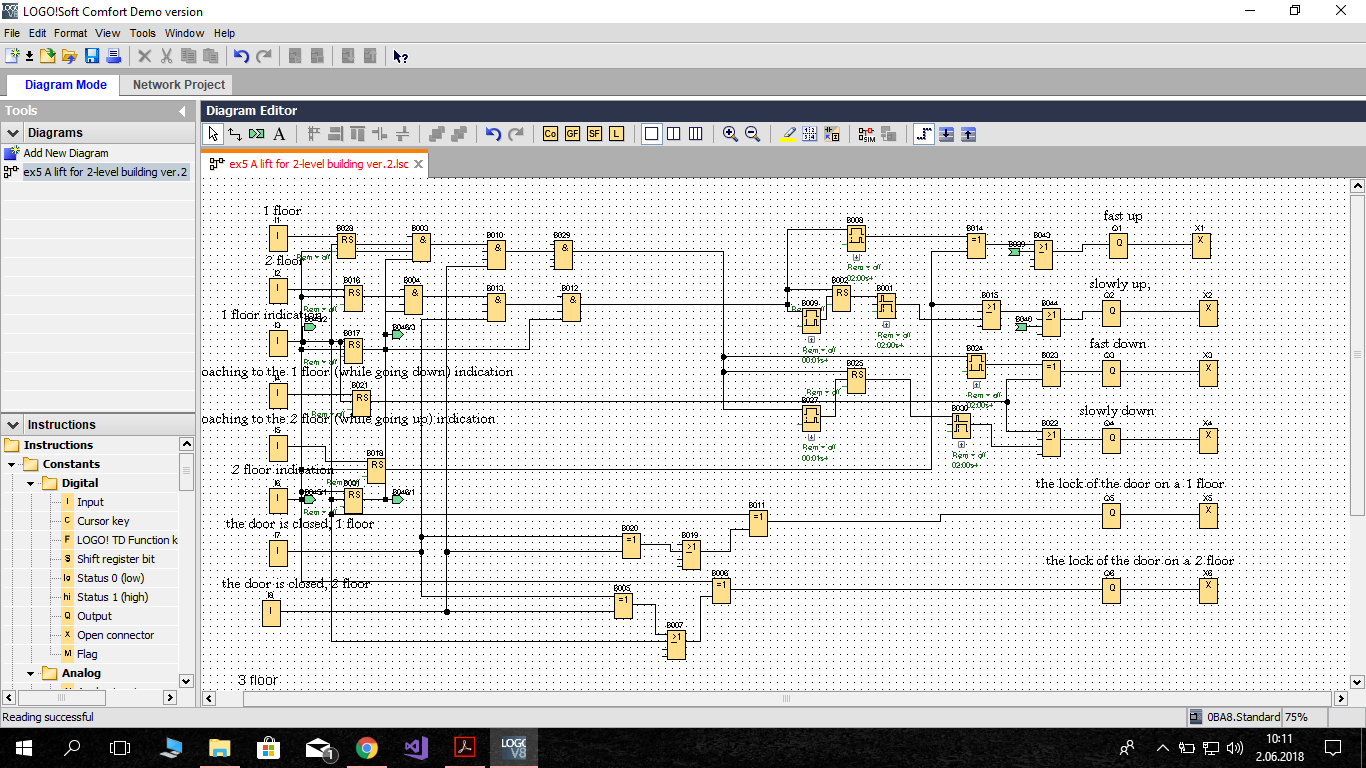
Task: Toggle two-window split view layout
Action: pyautogui.click(x=674, y=133)
